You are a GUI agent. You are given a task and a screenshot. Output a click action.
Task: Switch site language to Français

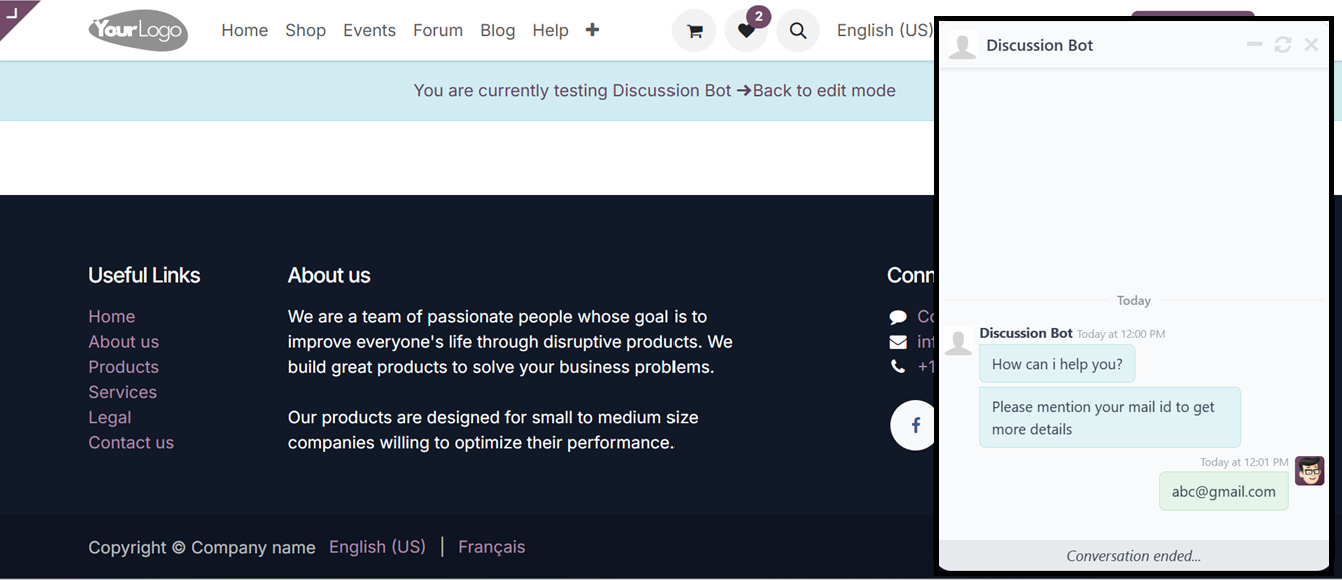pos(491,547)
